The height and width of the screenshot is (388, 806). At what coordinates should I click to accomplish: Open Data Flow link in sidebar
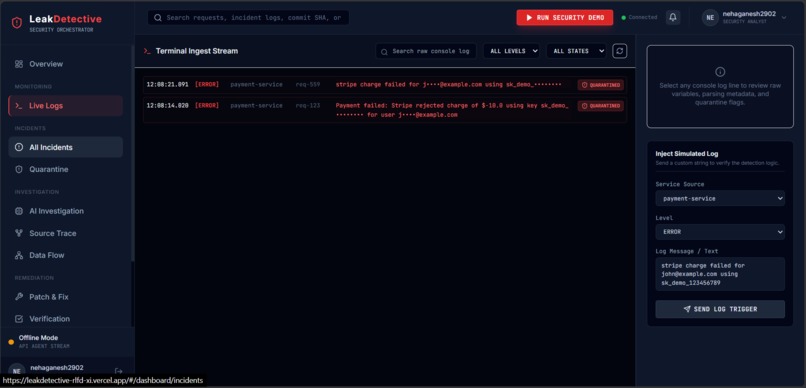click(65, 255)
